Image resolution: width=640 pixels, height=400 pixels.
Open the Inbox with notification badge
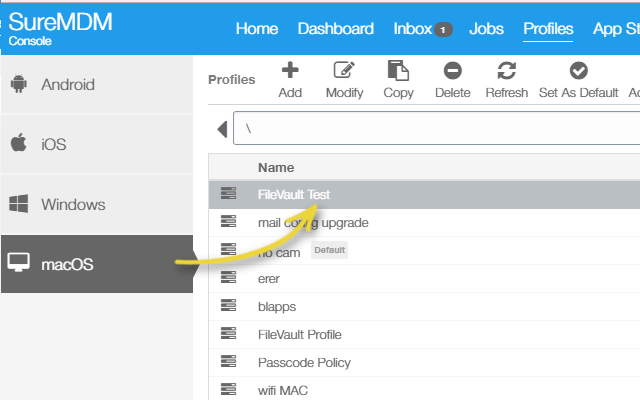[422, 29]
